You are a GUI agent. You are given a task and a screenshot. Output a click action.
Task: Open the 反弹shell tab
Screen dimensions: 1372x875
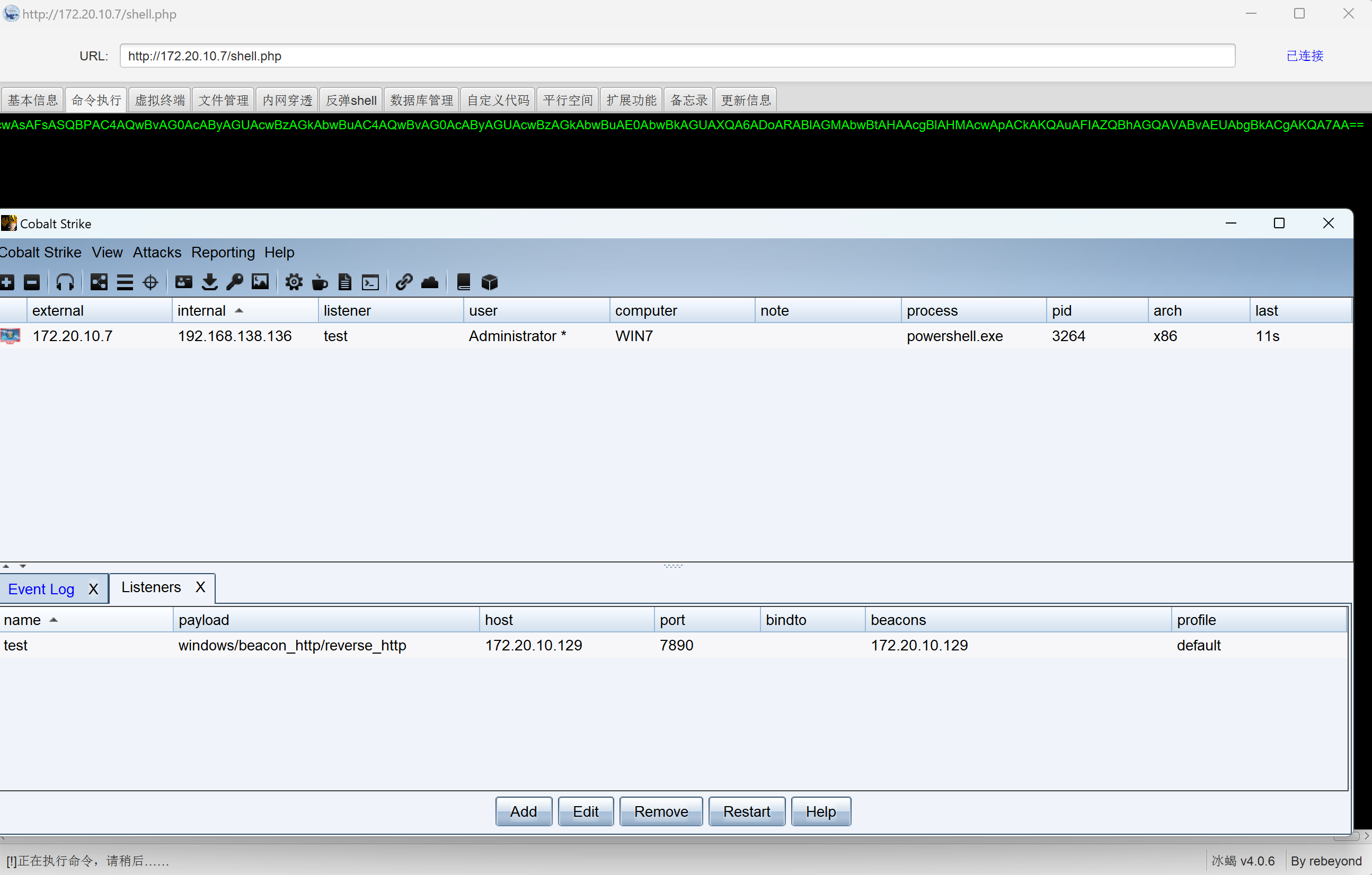coord(351,101)
